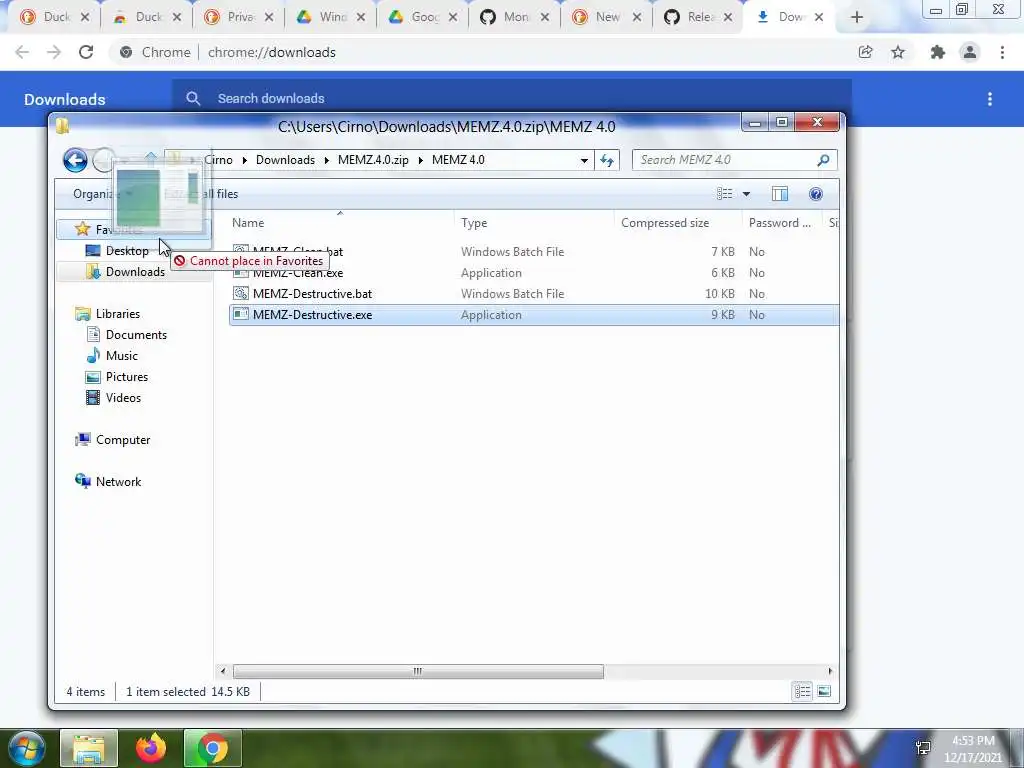Screen dimensions: 1024x768
Task: Click the Chrome taskbar icon
Action: (213, 748)
